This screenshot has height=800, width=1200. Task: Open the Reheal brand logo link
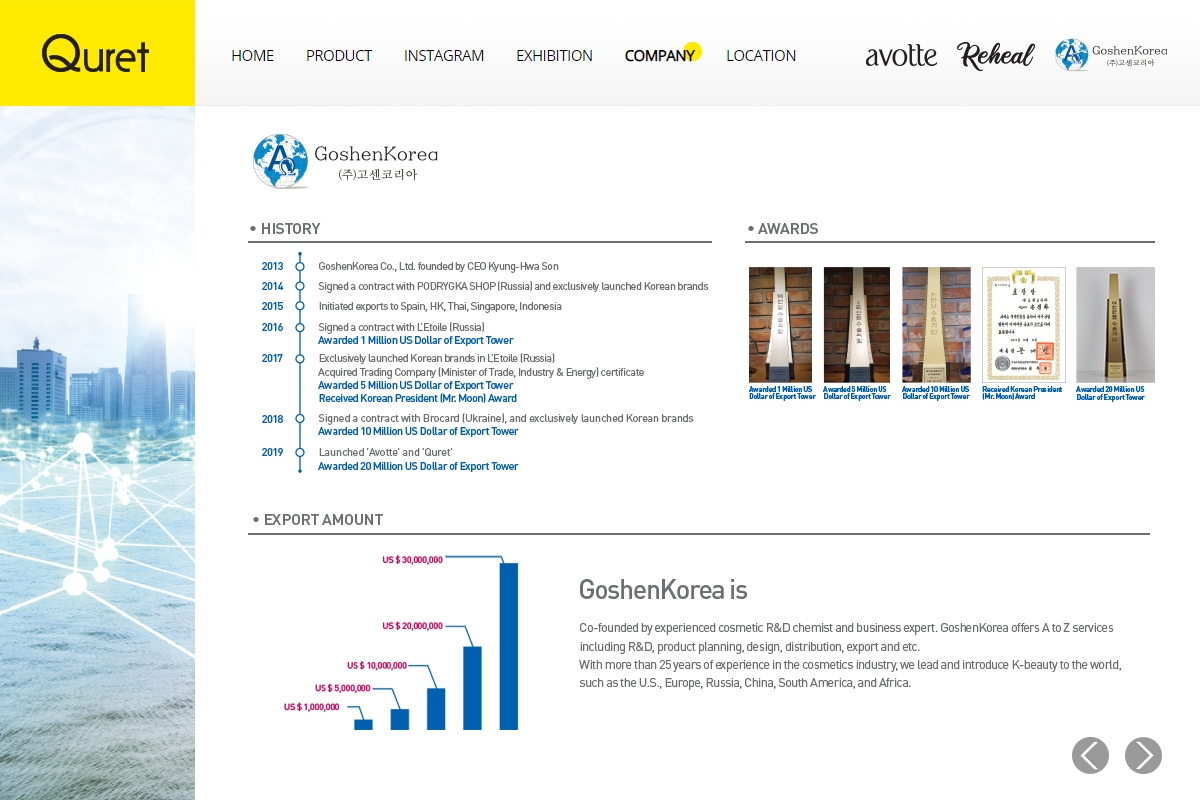[995, 56]
